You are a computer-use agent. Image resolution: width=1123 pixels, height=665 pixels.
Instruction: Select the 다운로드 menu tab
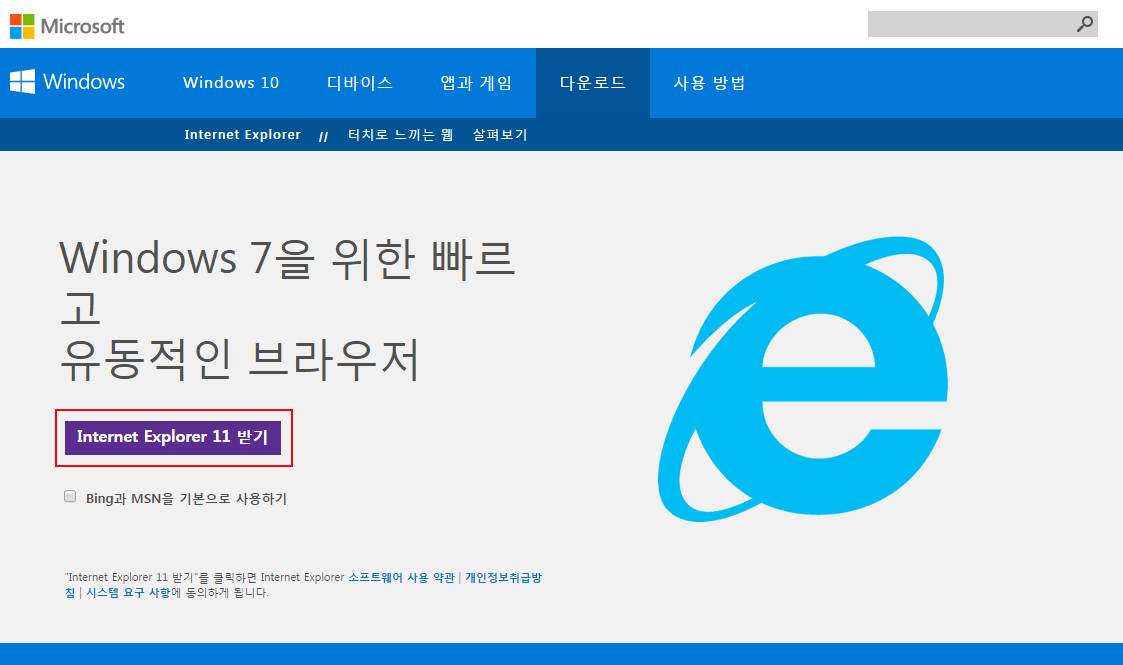pos(593,83)
